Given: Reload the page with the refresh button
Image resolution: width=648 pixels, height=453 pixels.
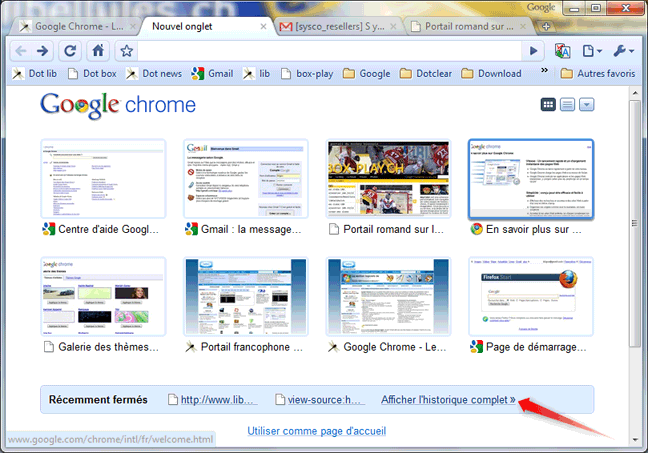Looking at the screenshot, I should click(70, 51).
